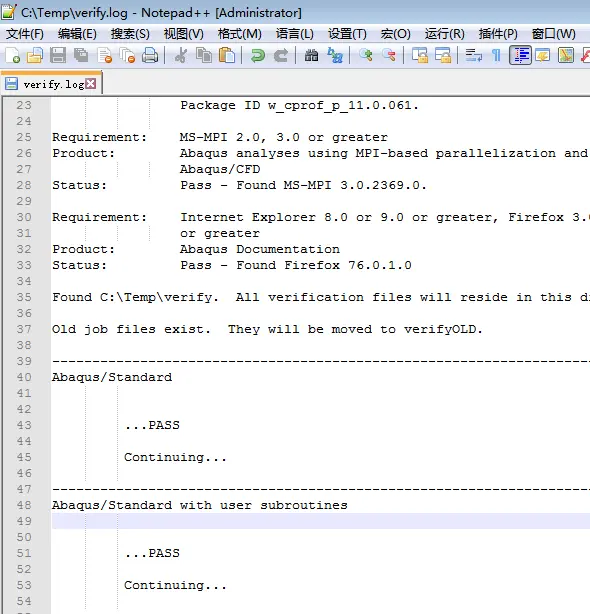This screenshot has height=614, width=590.
Task: Open the user defined language icon
Action: coord(543,56)
